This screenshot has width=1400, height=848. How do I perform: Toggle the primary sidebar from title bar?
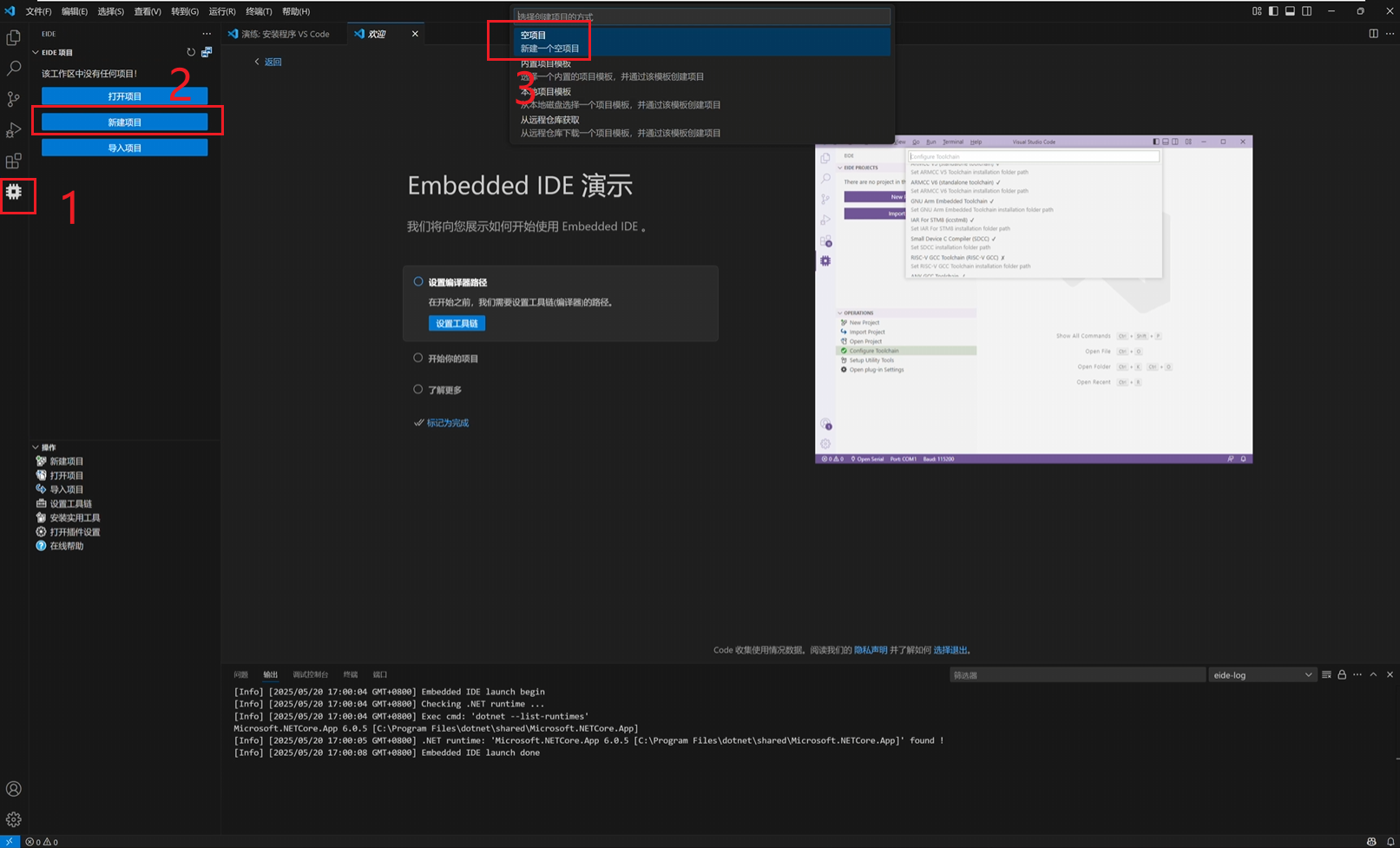(x=1273, y=11)
